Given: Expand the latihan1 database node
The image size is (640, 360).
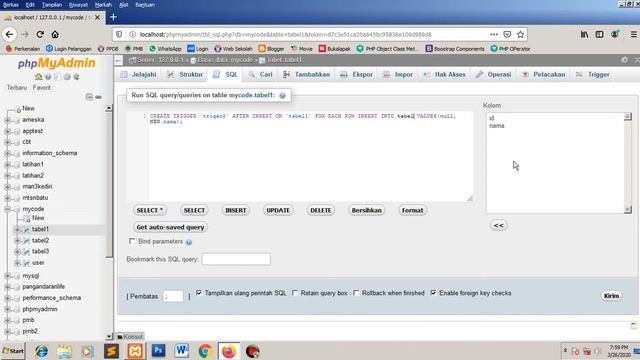Looking at the screenshot, I should pyautogui.click(x=7, y=164).
